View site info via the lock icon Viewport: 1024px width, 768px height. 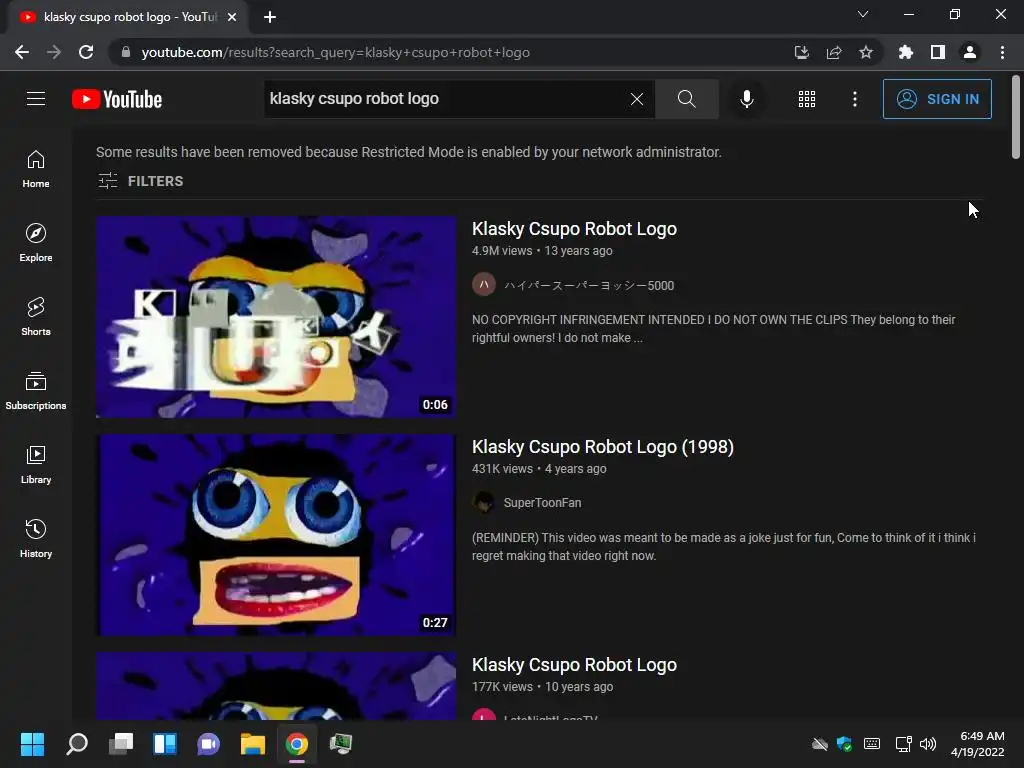coord(126,52)
